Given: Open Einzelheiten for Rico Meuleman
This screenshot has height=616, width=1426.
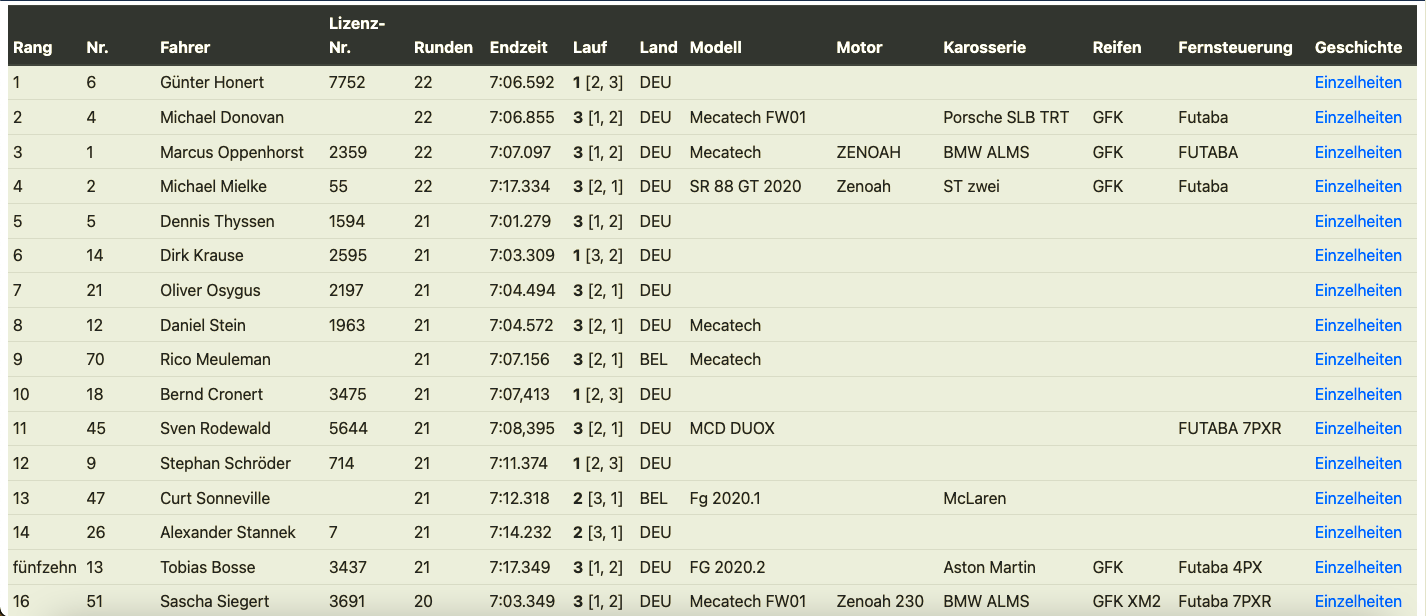Looking at the screenshot, I should 1358,360.
